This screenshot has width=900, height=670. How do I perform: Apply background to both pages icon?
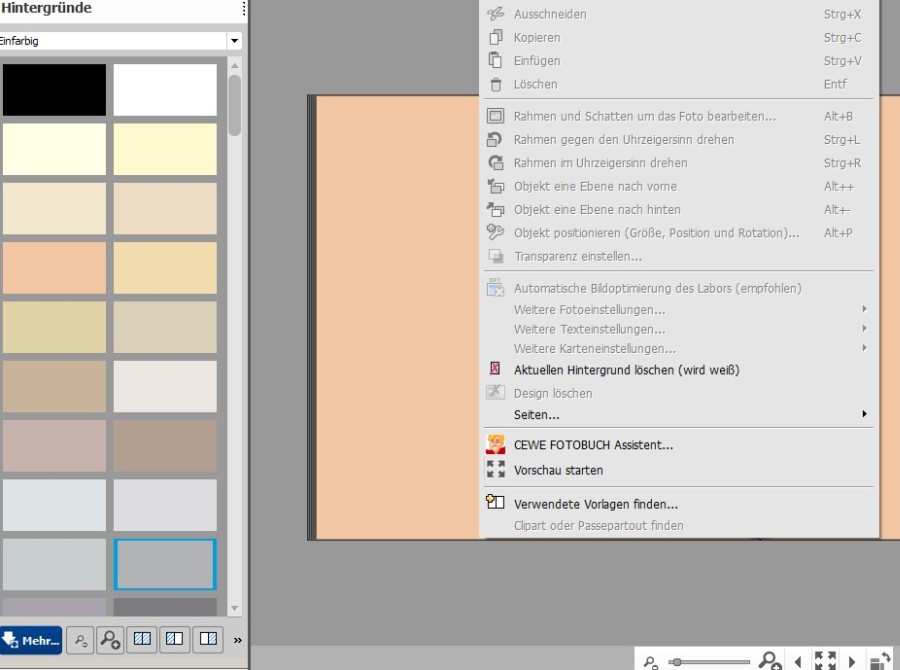142,639
